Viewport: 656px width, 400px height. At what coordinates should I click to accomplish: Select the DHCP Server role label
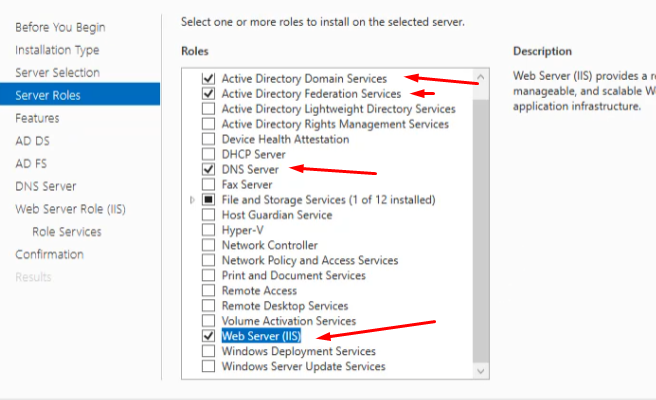pyautogui.click(x=254, y=154)
